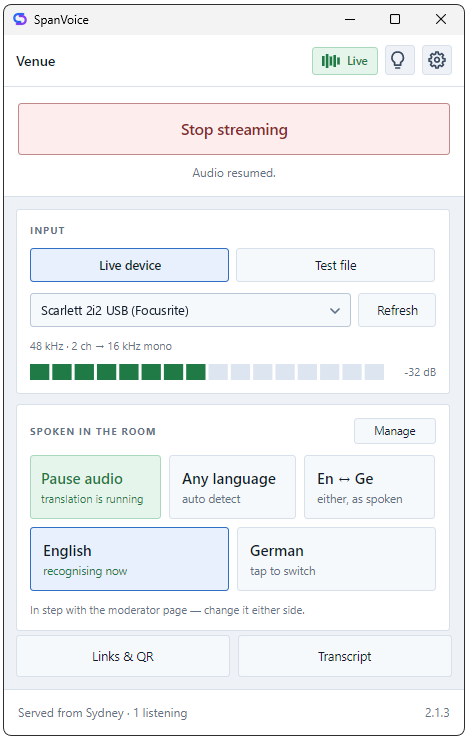
Task: Open the lightbulb tips button
Action: (x=400, y=60)
